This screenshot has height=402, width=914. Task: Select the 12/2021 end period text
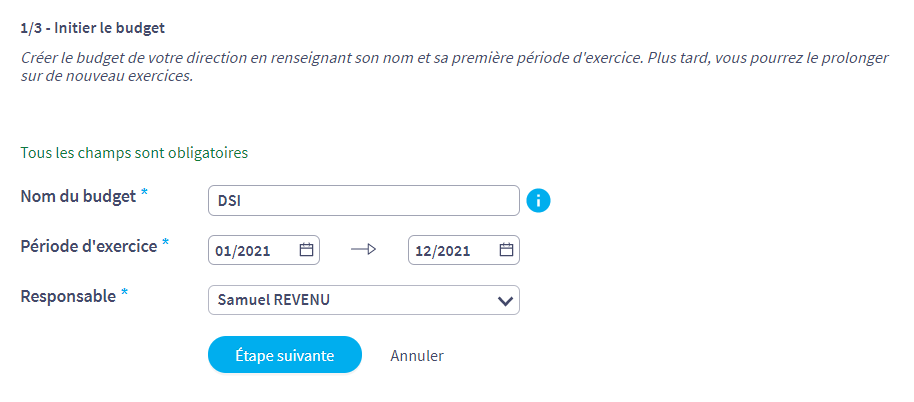(x=443, y=251)
